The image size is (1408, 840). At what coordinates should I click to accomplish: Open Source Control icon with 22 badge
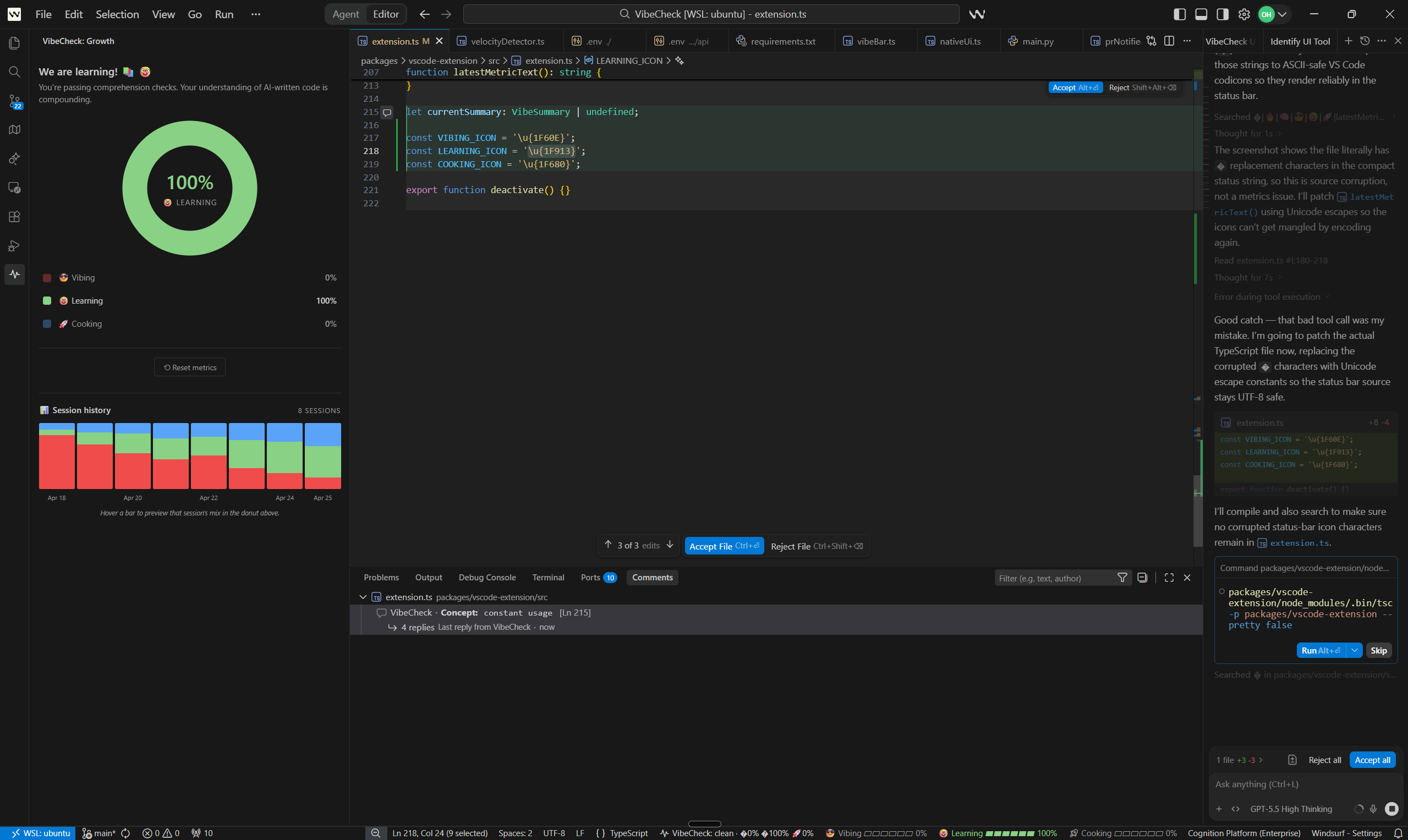pyautogui.click(x=15, y=101)
